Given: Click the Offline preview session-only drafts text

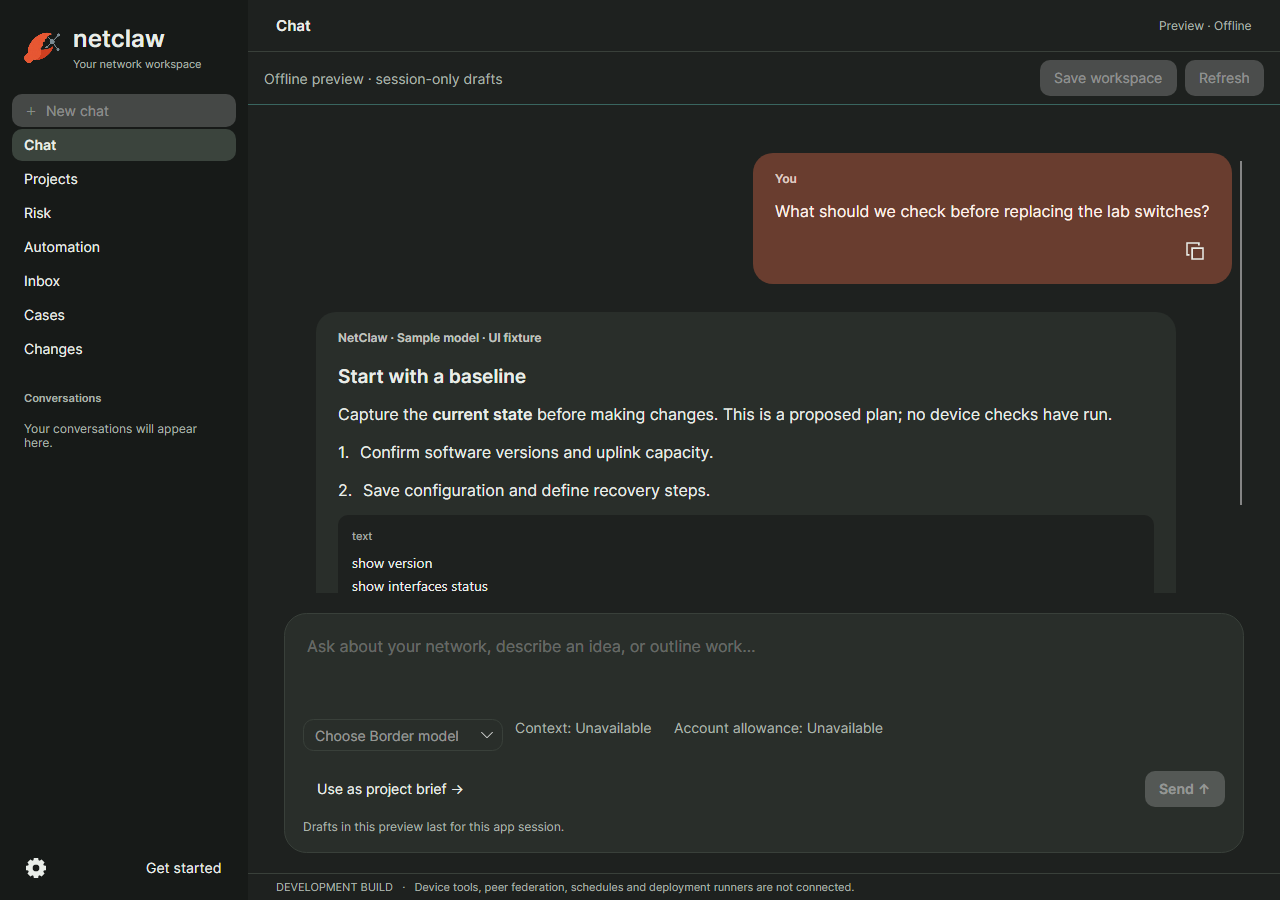Looking at the screenshot, I should tap(383, 79).
